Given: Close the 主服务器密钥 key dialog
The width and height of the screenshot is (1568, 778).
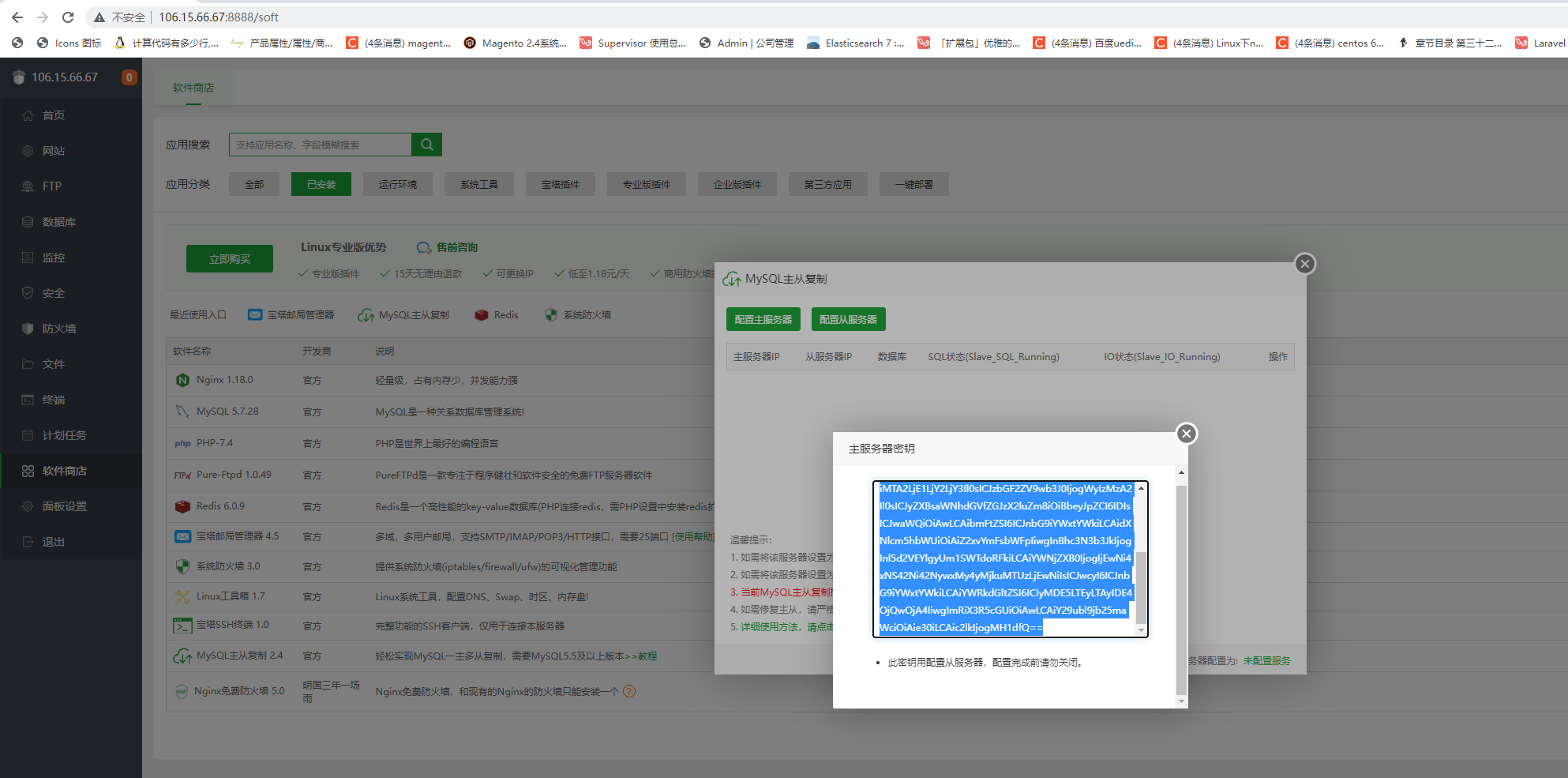Looking at the screenshot, I should click(x=1187, y=434).
